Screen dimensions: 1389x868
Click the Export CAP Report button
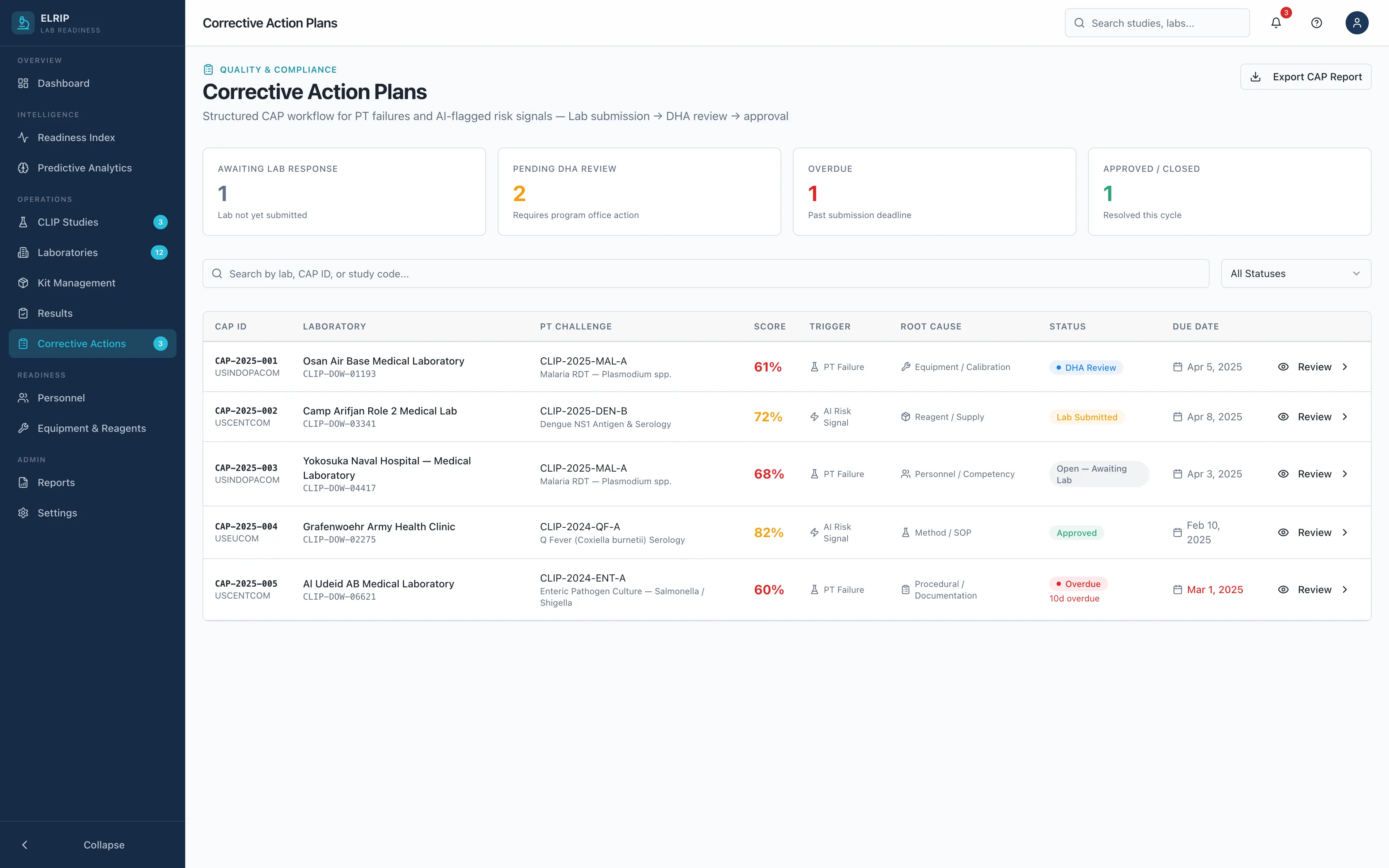(1306, 76)
